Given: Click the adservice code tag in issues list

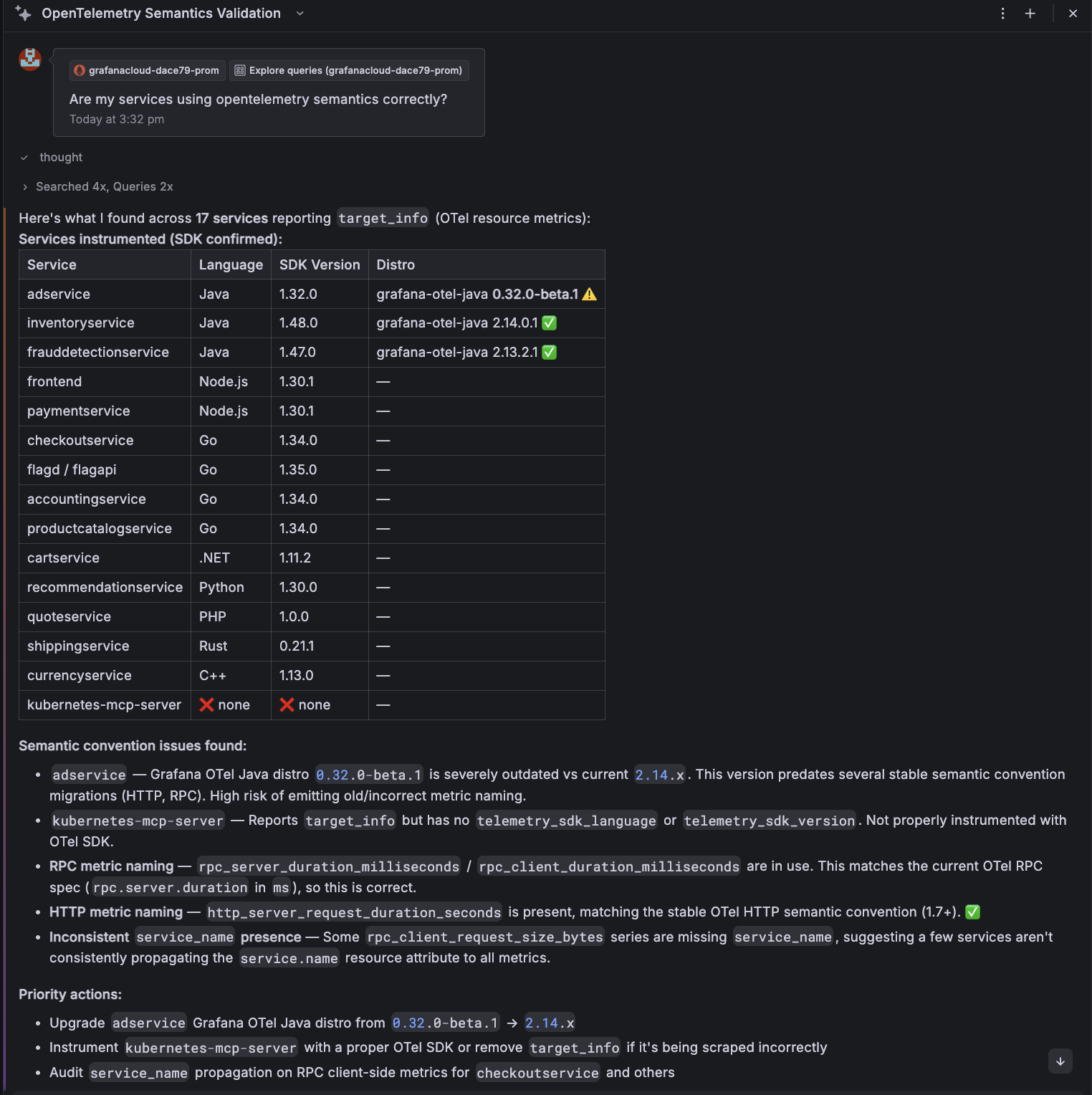Looking at the screenshot, I should coord(90,775).
